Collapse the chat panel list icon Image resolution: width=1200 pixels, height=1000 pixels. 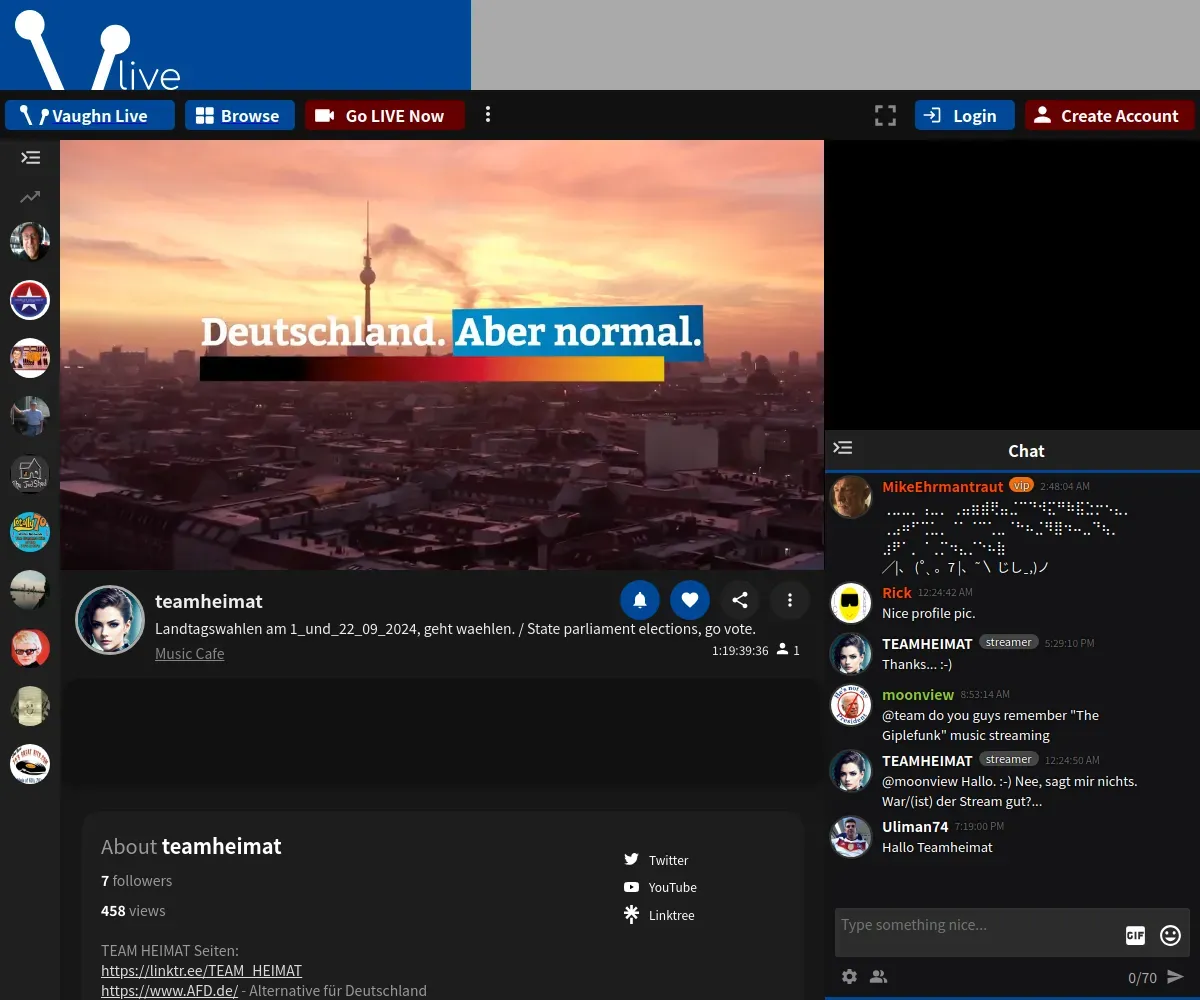843,449
